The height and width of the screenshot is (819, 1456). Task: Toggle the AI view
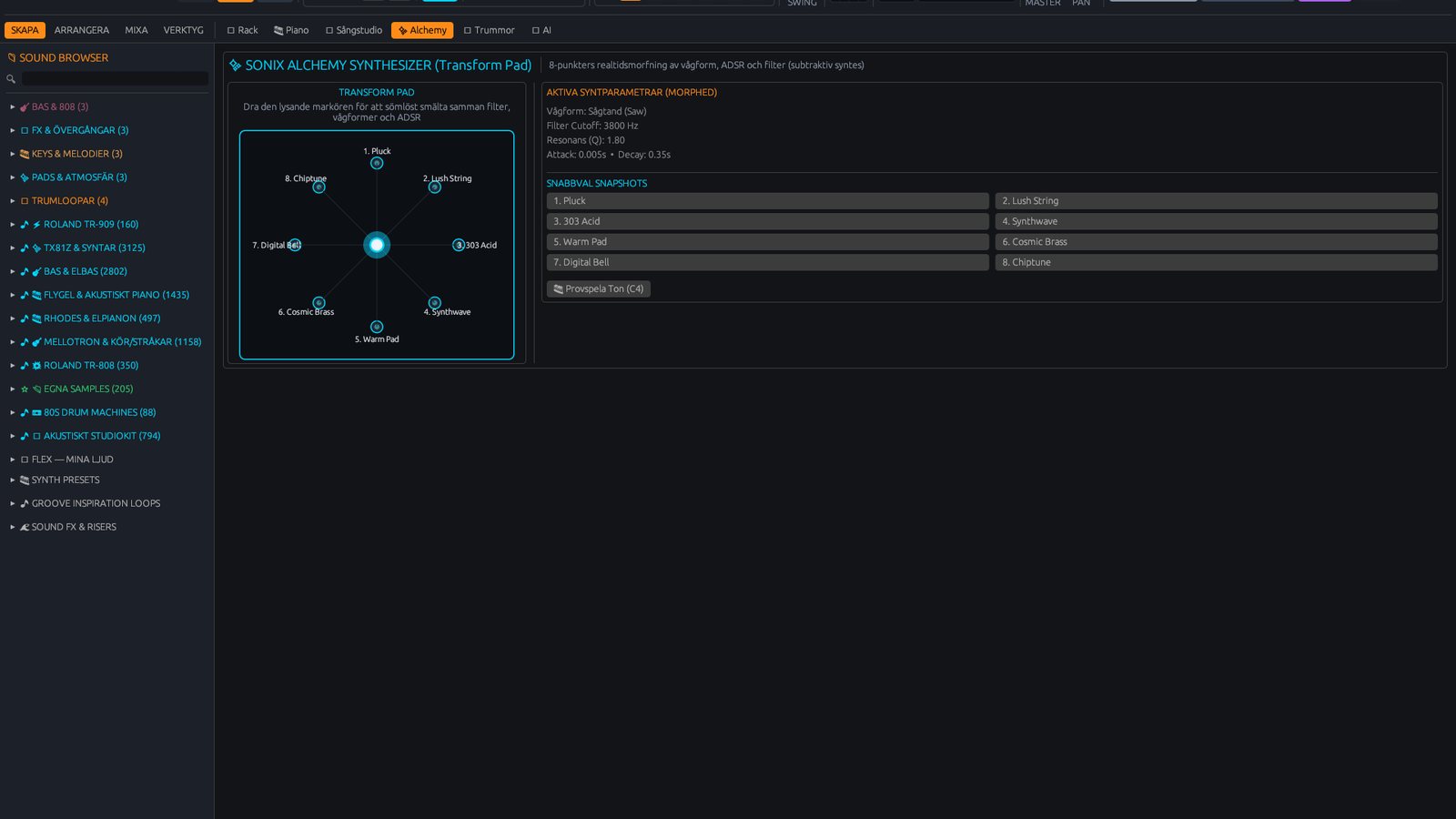pyautogui.click(x=541, y=30)
